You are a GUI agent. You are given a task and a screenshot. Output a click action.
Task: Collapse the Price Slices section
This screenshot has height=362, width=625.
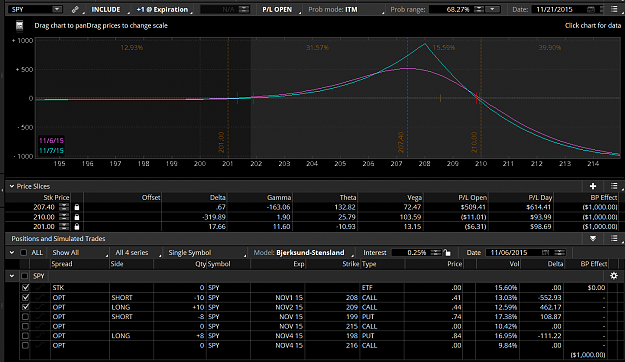12,186
